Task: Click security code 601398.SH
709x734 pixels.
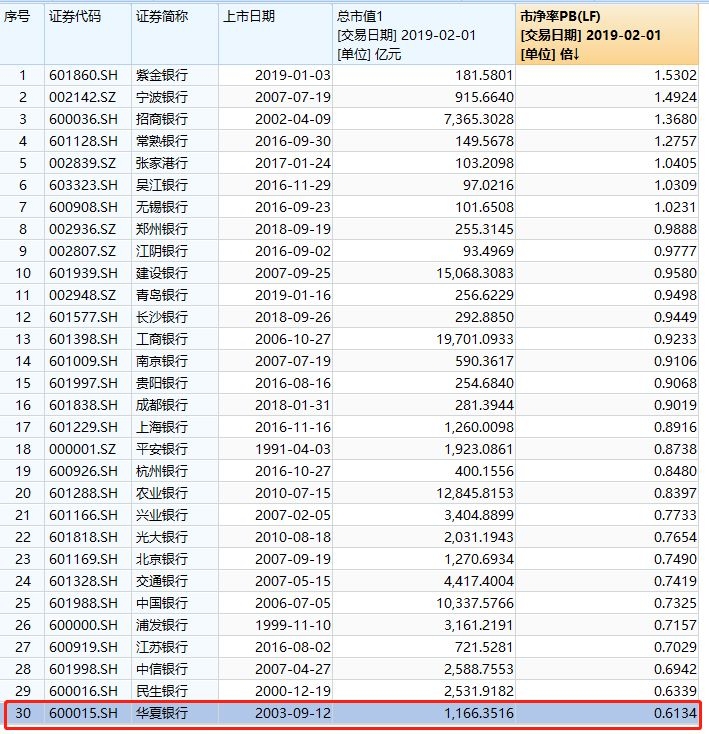Action: [83, 339]
